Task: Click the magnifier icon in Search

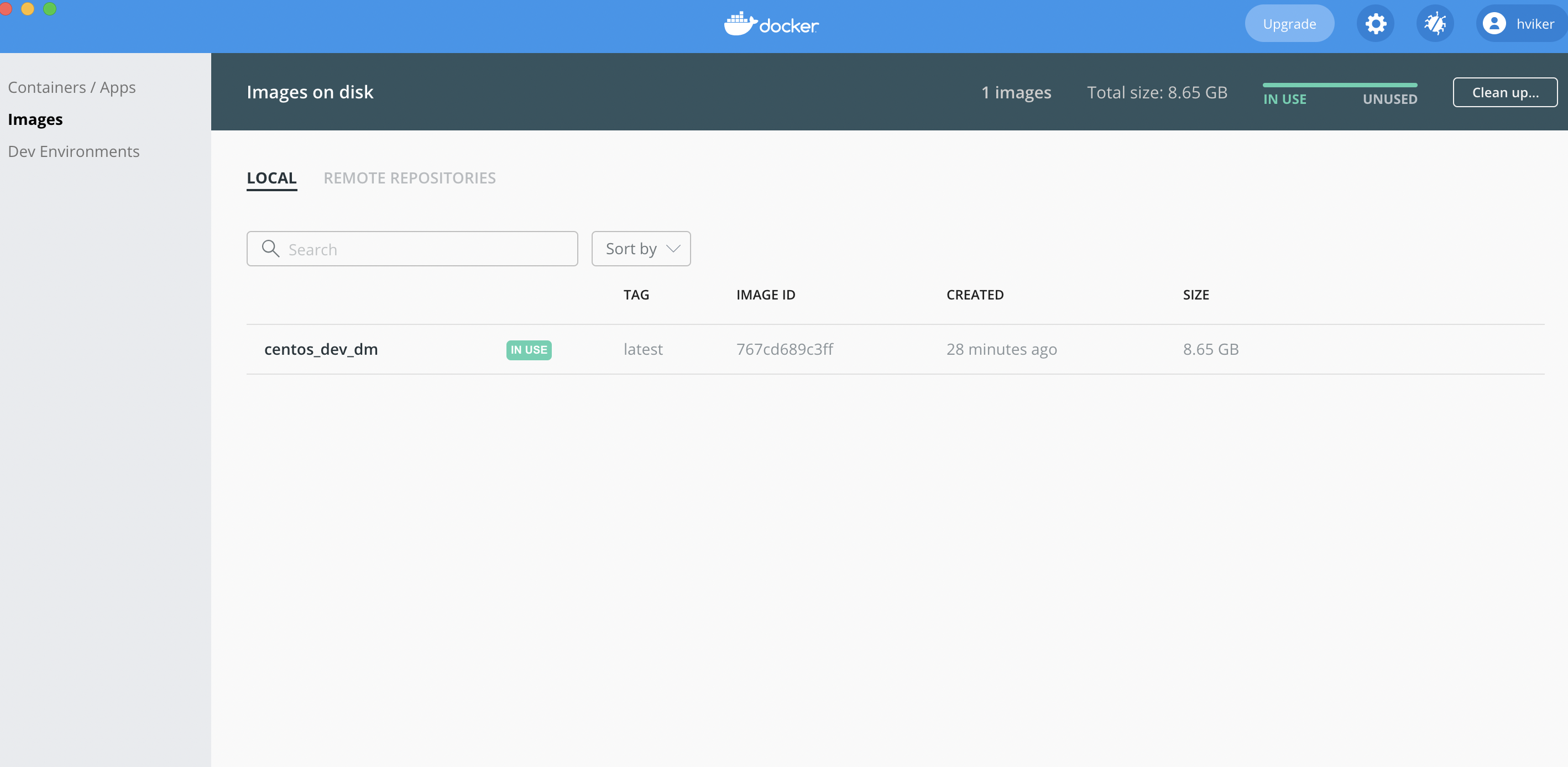Action: click(270, 248)
